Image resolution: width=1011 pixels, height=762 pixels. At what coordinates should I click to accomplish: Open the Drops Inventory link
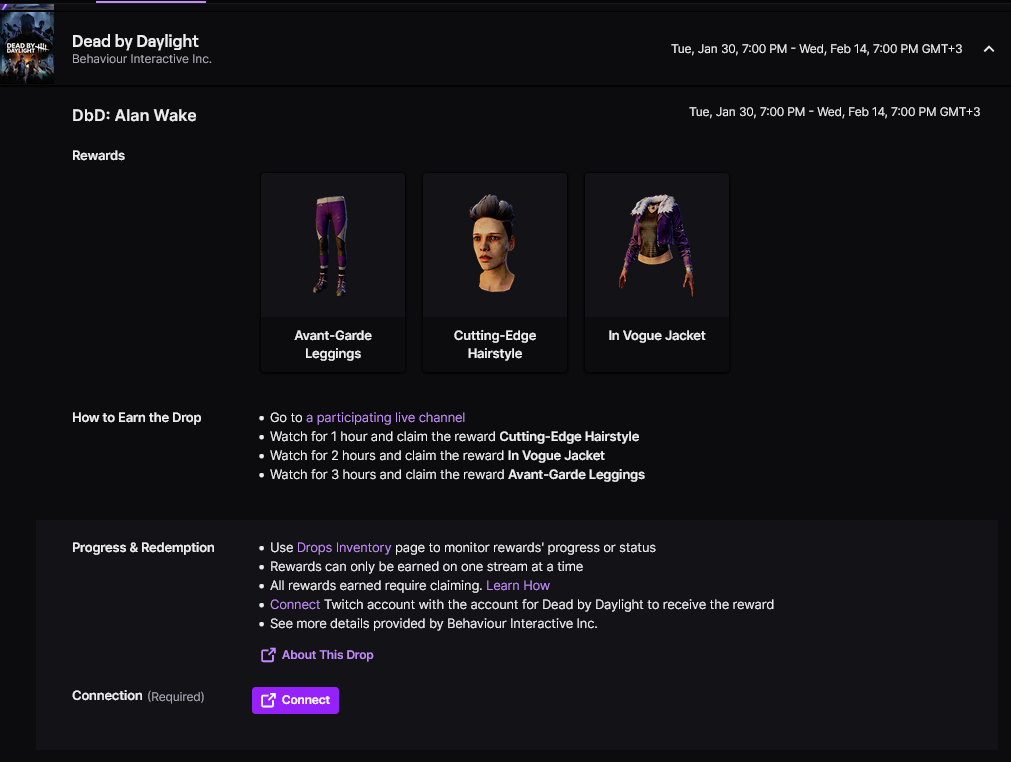click(344, 547)
